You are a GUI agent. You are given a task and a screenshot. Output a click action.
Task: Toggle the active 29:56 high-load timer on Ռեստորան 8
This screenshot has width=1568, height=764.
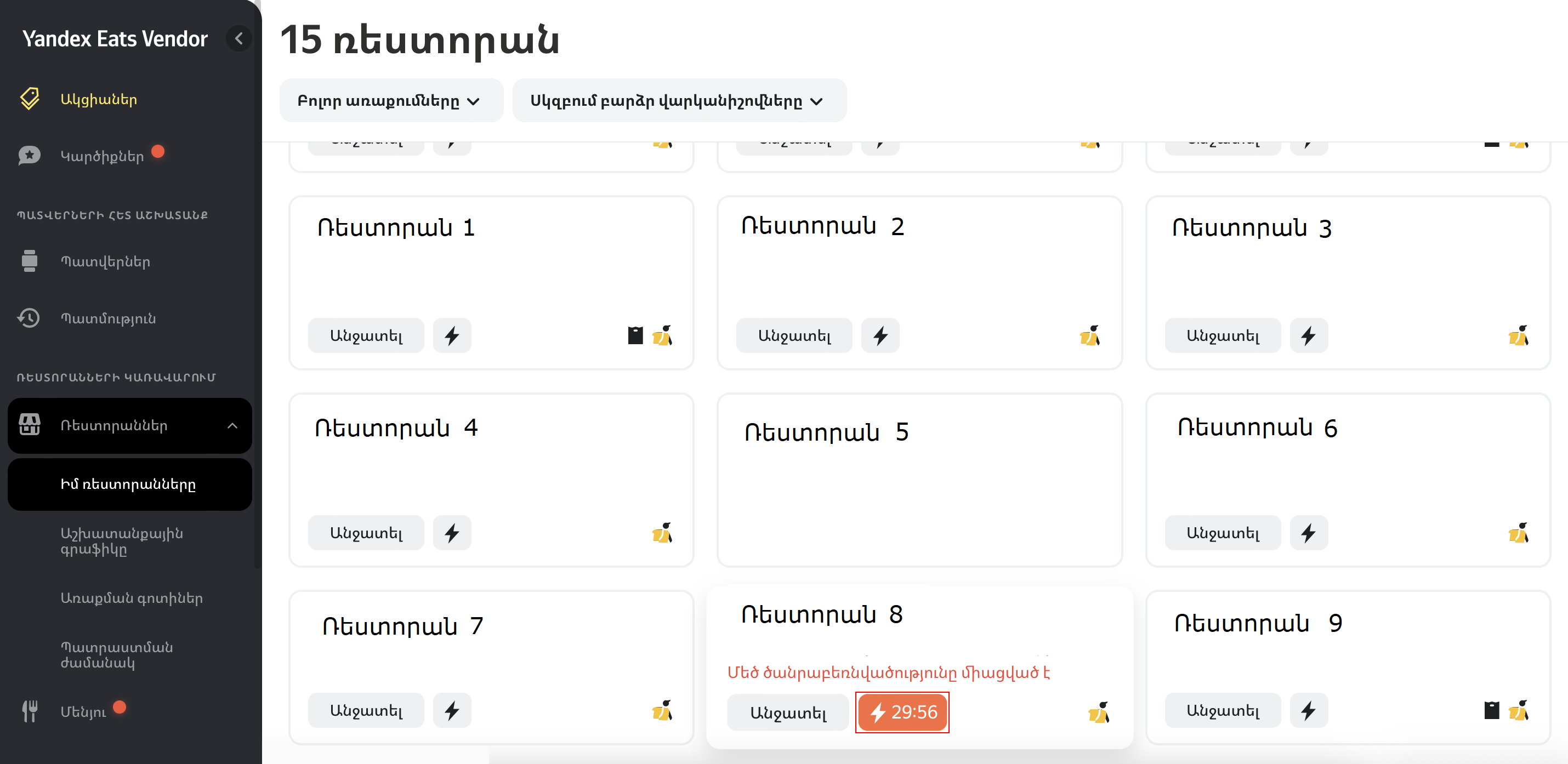[x=902, y=712]
